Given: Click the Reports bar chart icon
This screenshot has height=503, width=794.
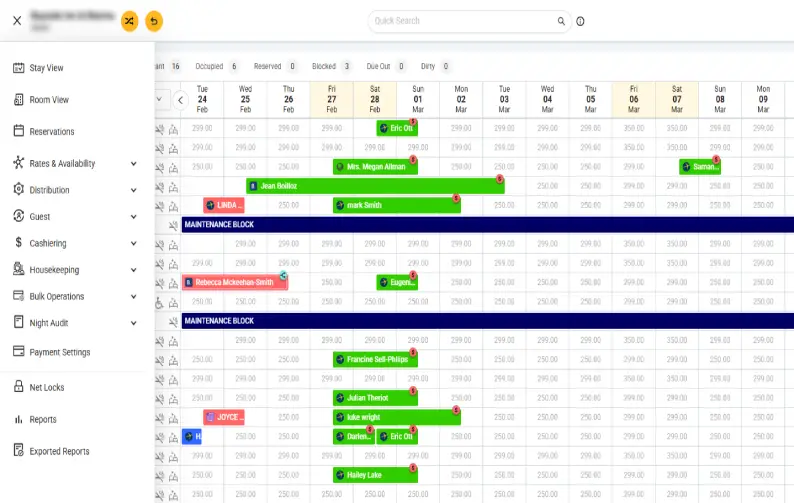Looking at the screenshot, I should point(18,419).
